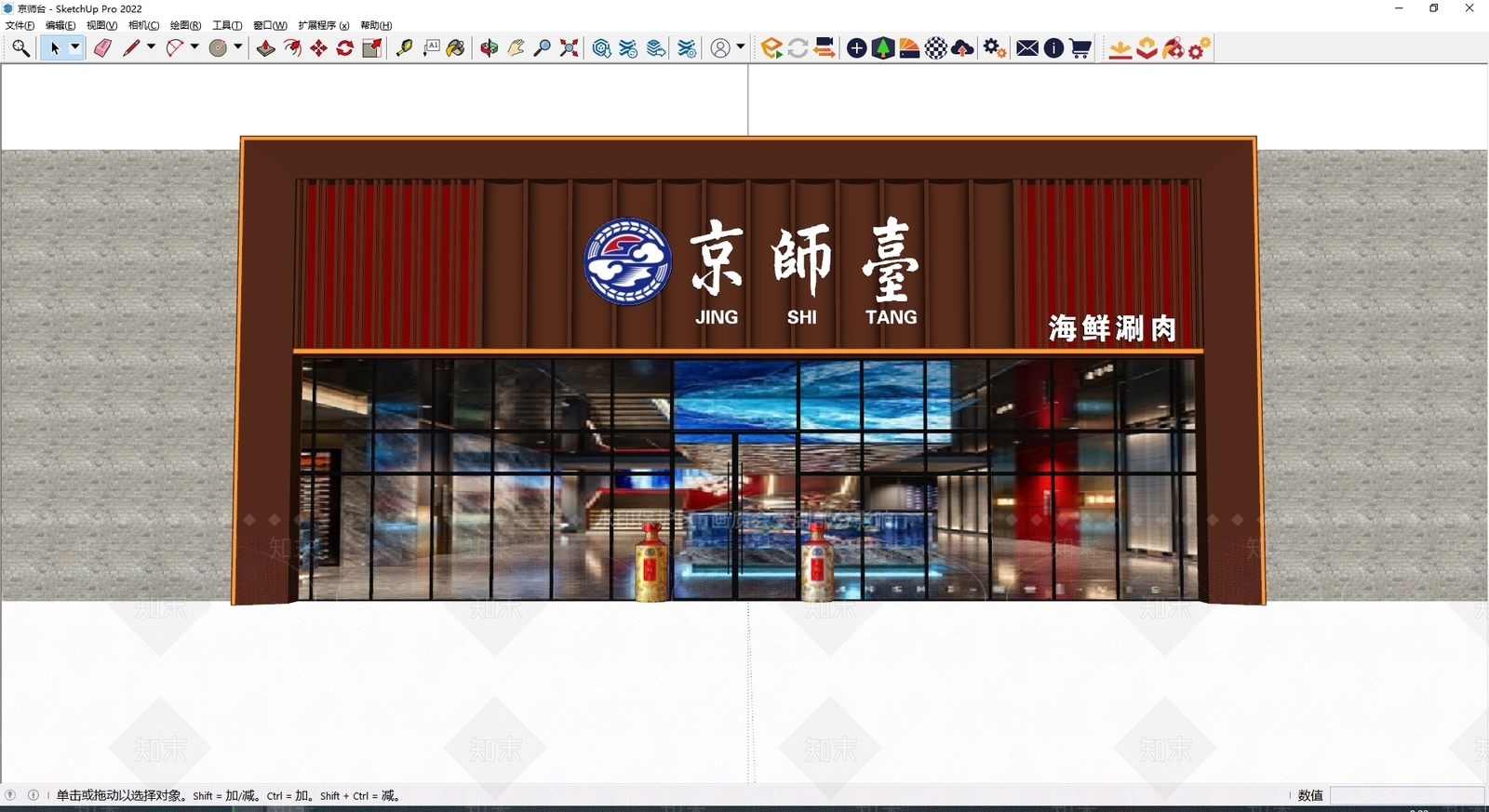Expand the Select tool dropdown arrow

75,48
